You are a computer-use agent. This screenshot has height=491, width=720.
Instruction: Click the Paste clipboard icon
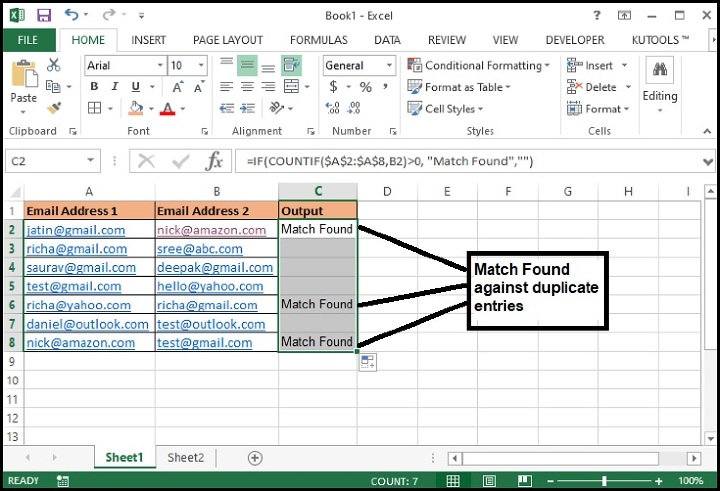click(x=24, y=75)
